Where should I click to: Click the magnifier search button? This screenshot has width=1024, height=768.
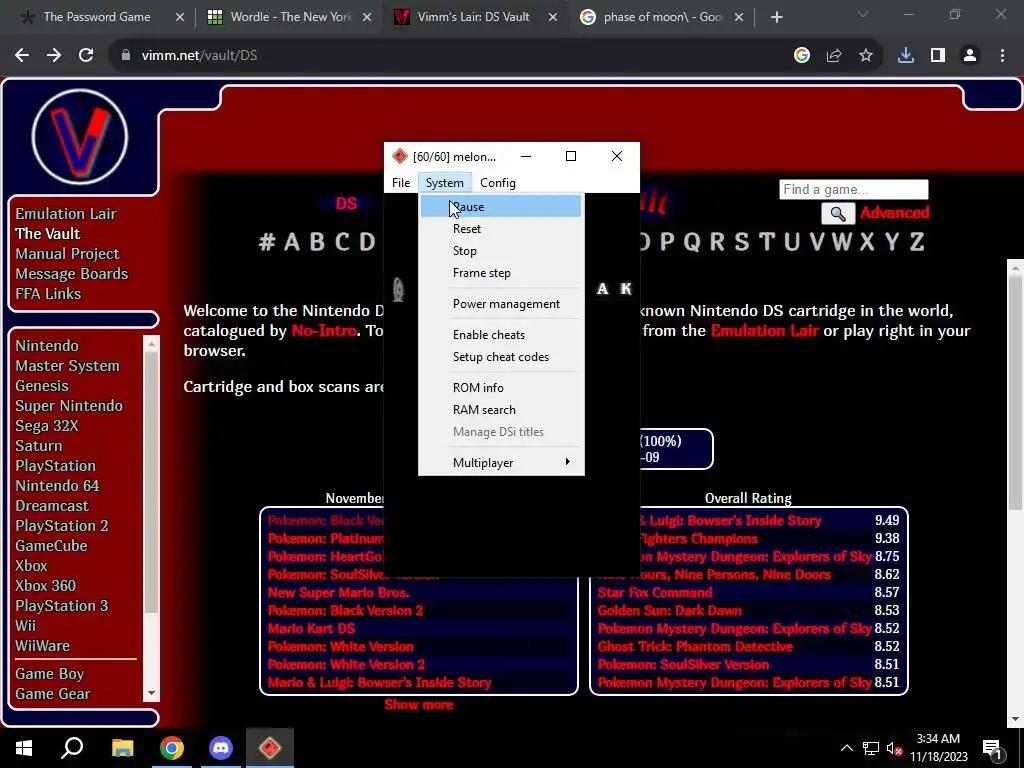tap(838, 213)
